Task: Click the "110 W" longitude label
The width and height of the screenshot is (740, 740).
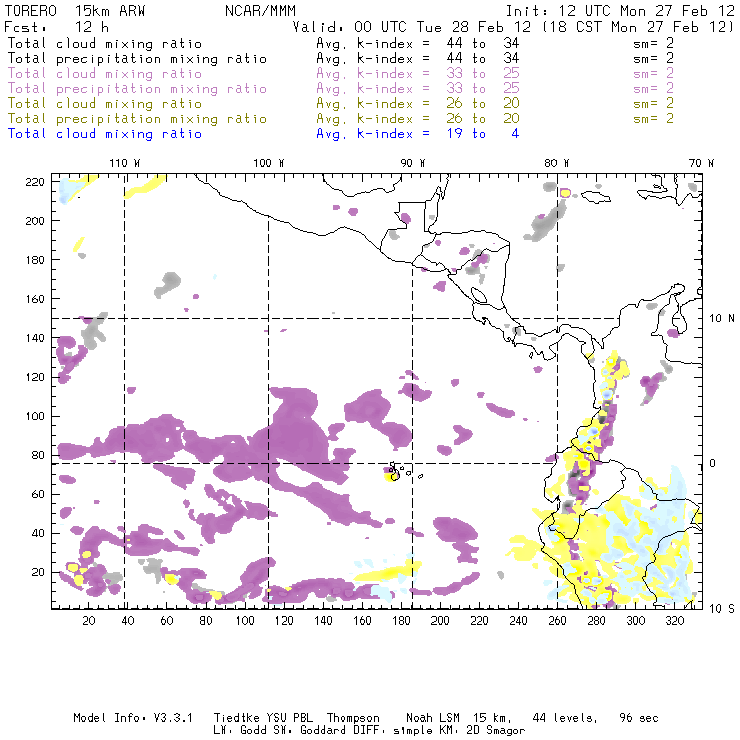Action: pos(125,163)
